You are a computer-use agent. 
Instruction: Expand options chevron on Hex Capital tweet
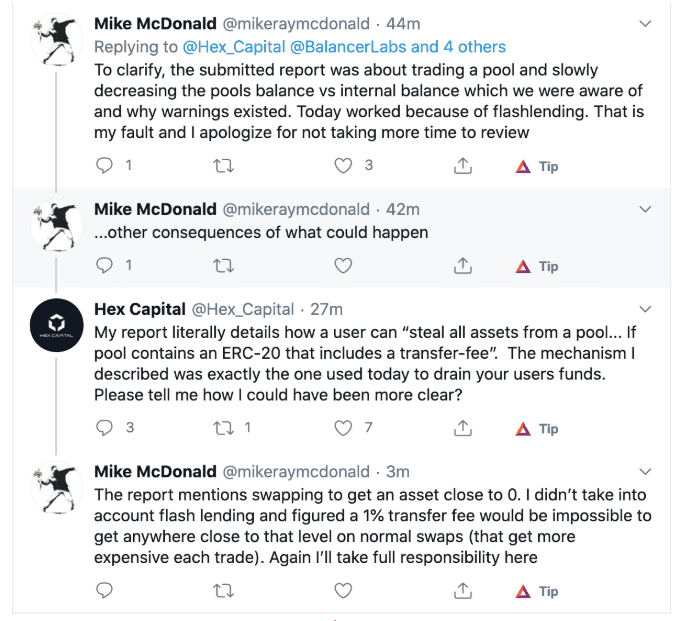point(645,309)
